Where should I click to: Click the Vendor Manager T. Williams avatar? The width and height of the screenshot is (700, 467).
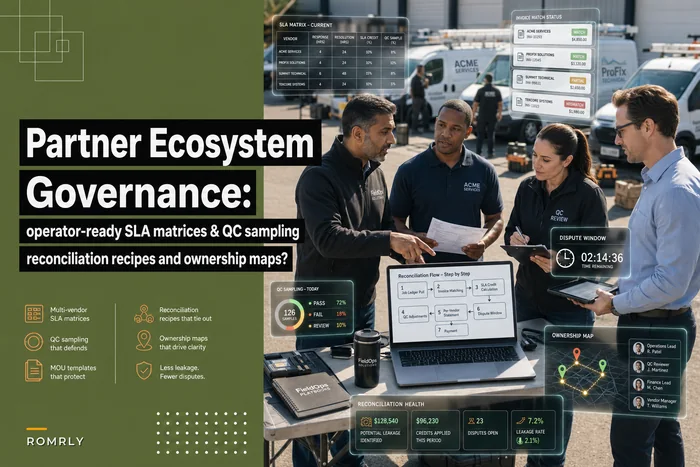638,402
